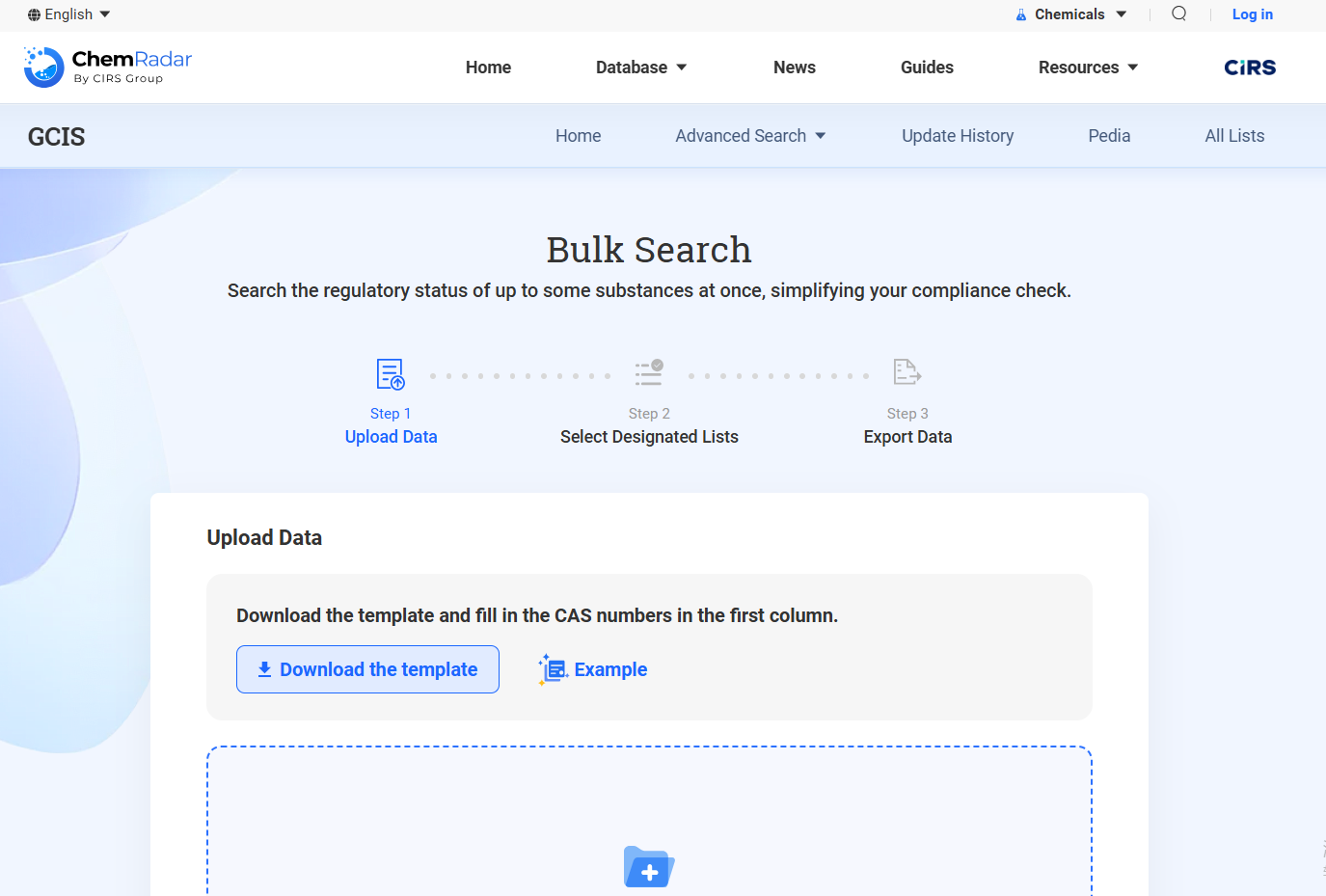Screen dimensions: 1326x896
Task: Open the Resources dropdown menu
Action: click(1088, 68)
